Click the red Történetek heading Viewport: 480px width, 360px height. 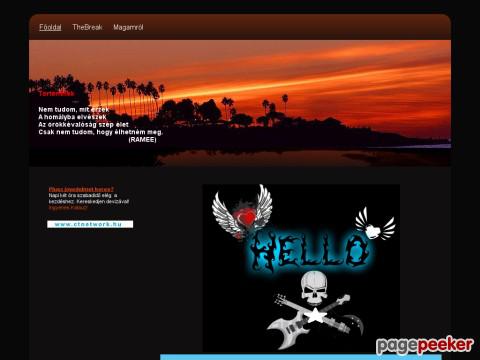tap(56, 94)
